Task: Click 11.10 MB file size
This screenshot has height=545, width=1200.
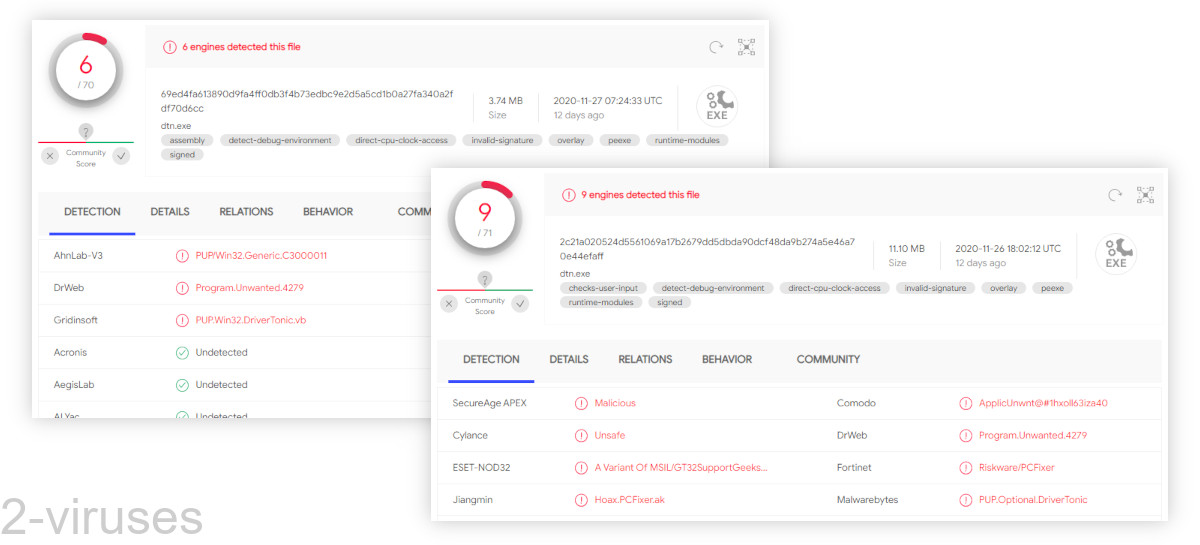Action: click(x=907, y=249)
